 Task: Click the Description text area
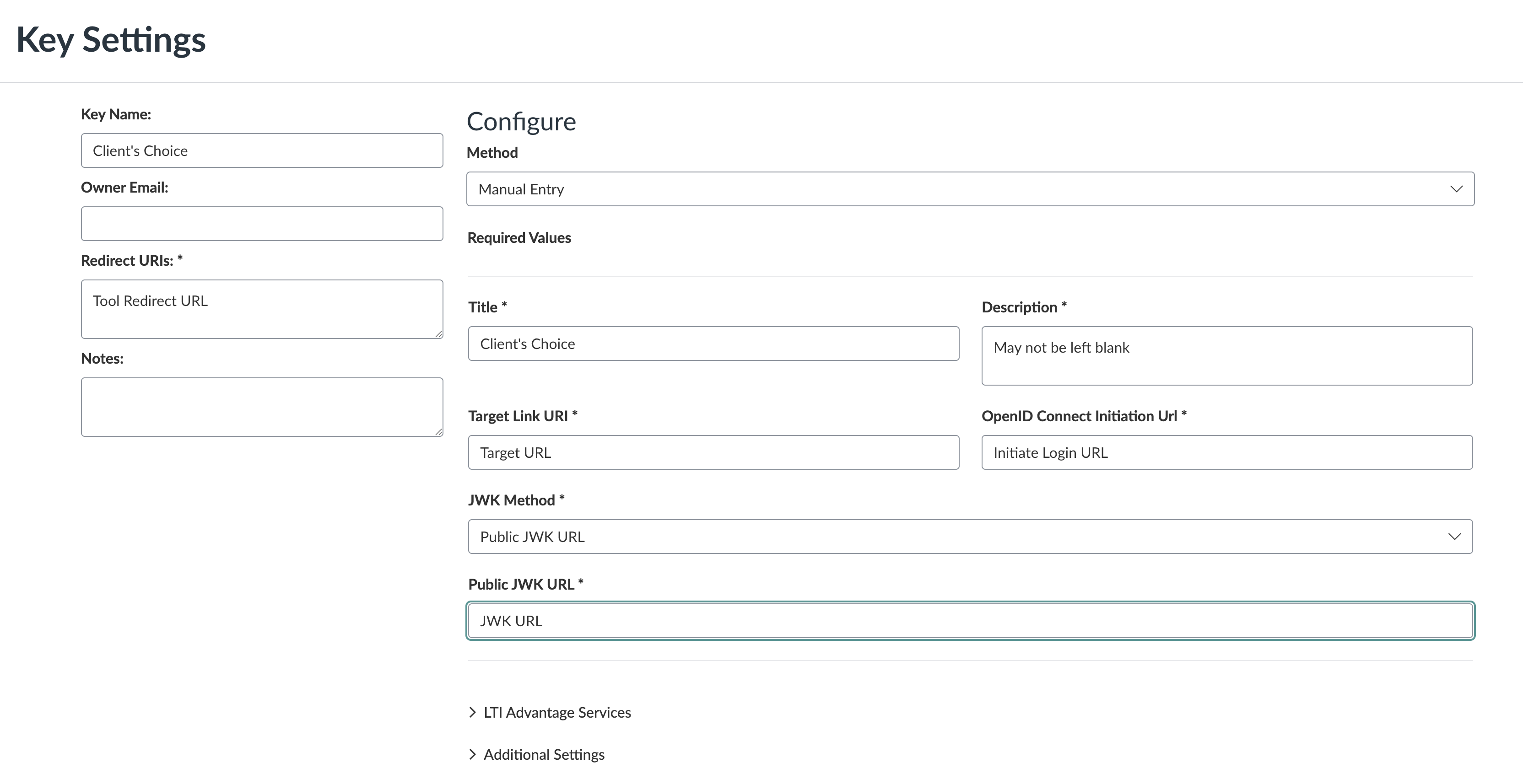pyautogui.click(x=1226, y=356)
